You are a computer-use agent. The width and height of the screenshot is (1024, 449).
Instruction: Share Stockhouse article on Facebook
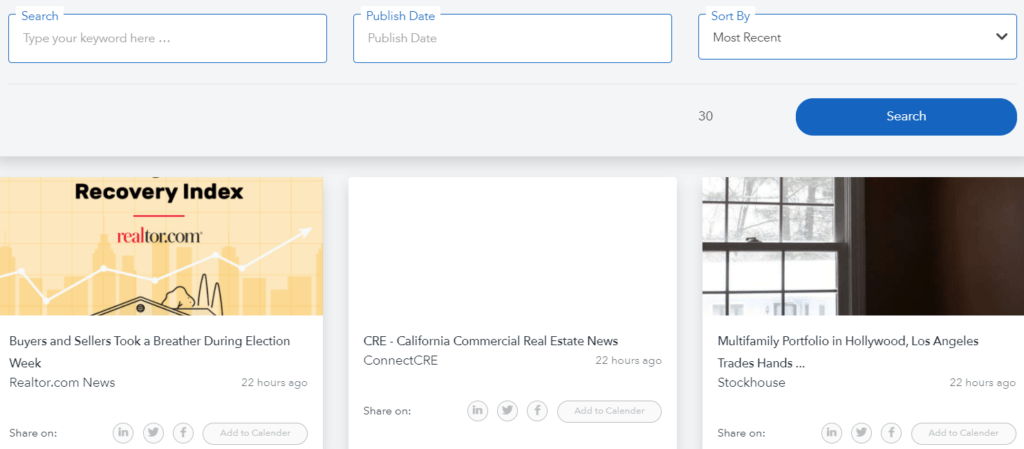click(892, 433)
